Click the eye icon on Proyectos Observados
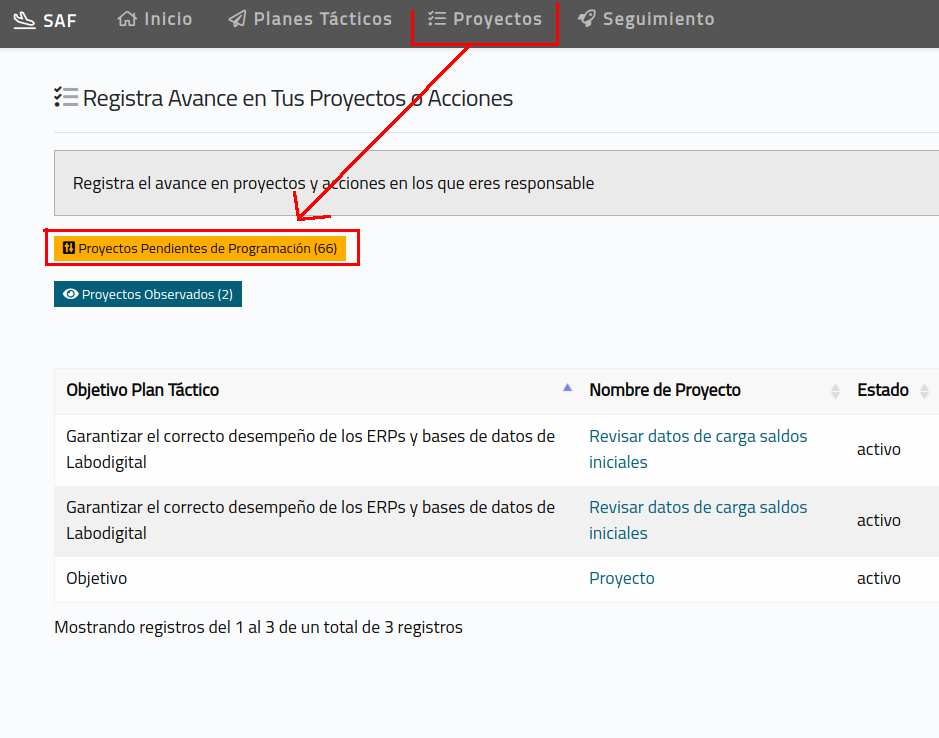The width and height of the screenshot is (939, 738). [x=71, y=294]
